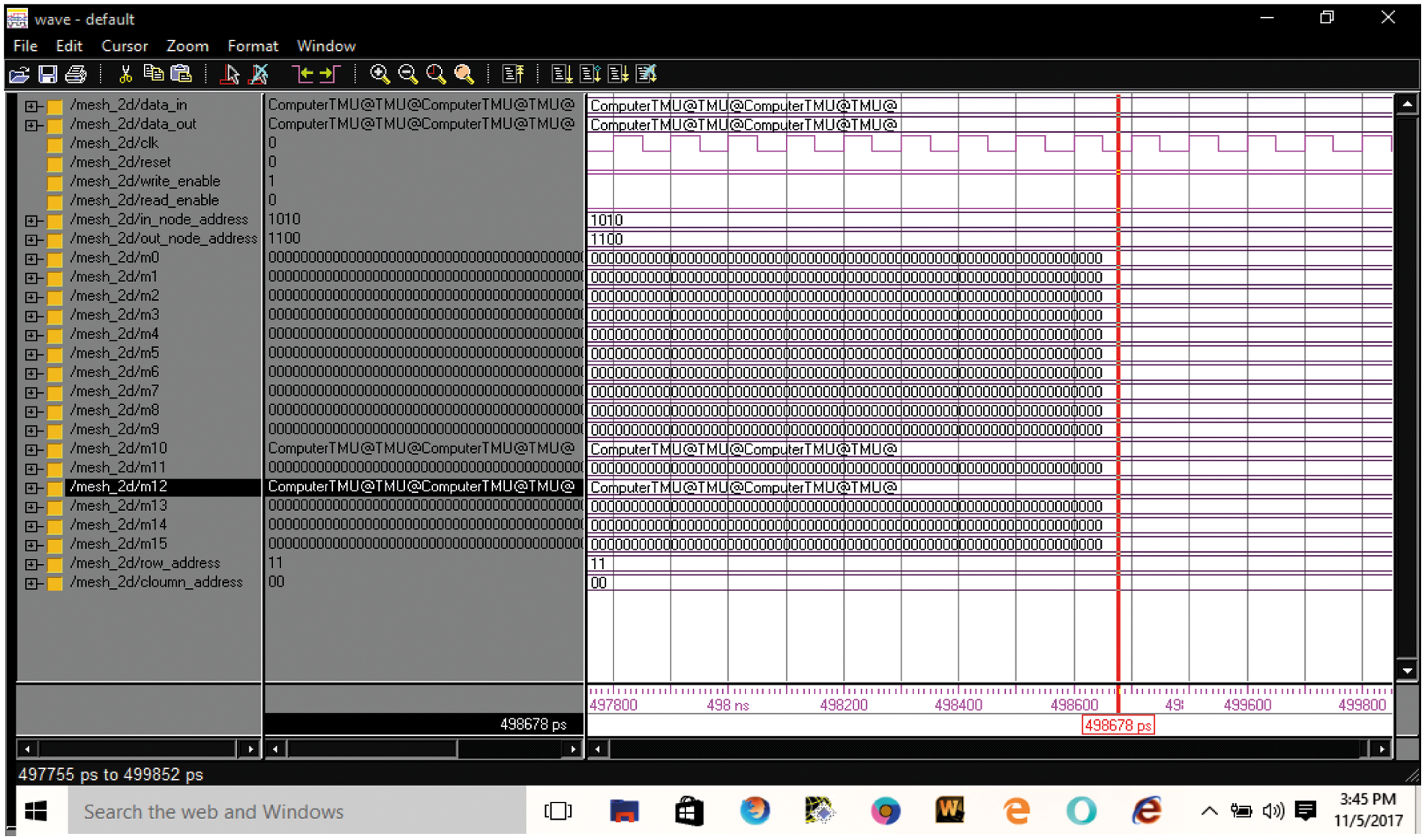Image resolution: width=1425 pixels, height=840 pixels.
Task: Click the Cut scissors icon
Action: click(x=124, y=74)
